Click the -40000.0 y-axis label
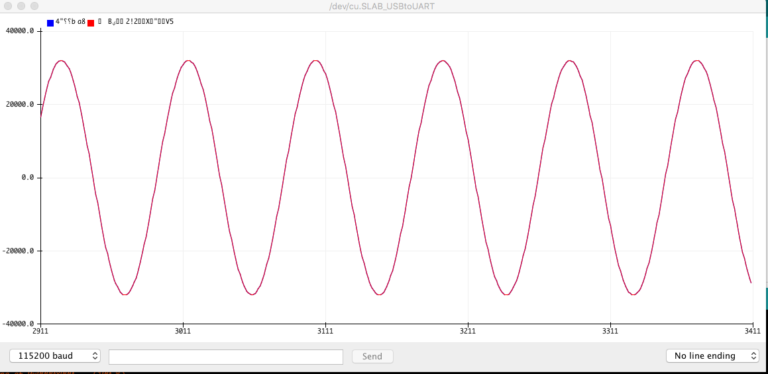The width and height of the screenshot is (768, 374). [18, 324]
